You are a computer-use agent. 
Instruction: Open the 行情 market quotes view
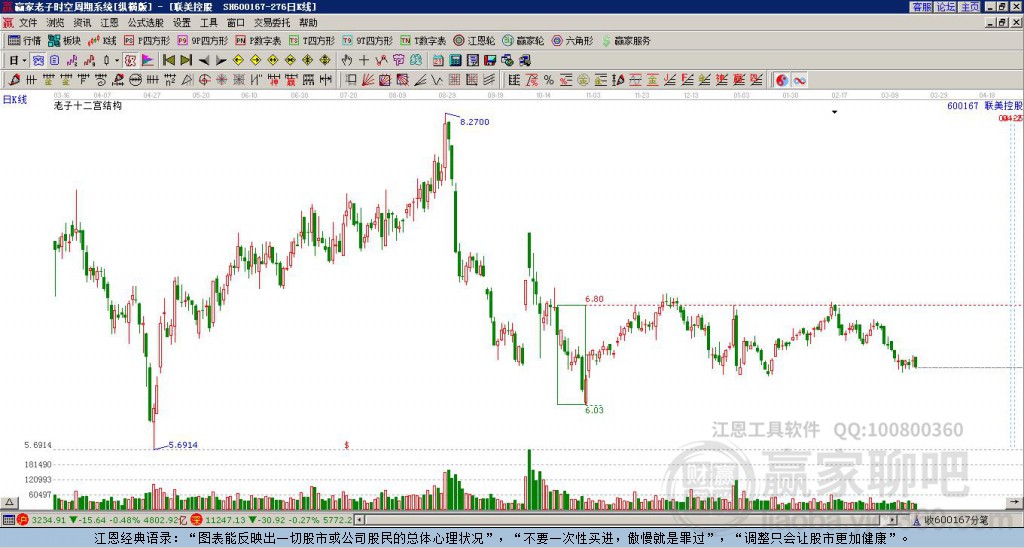coord(24,40)
